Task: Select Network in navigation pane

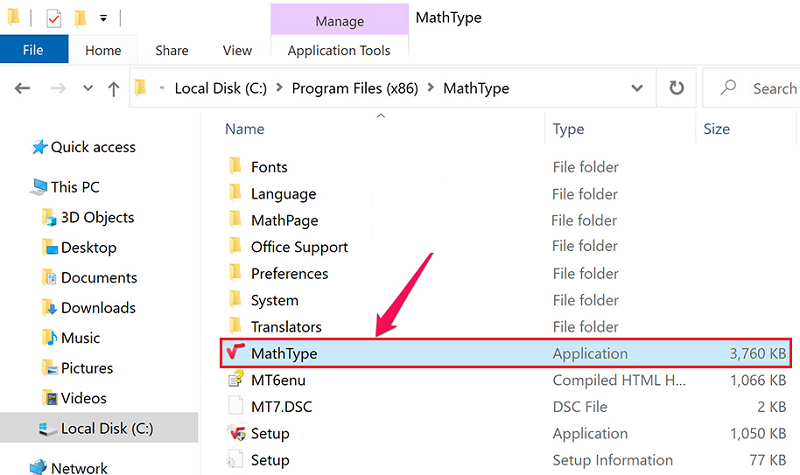Action: pyautogui.click(x=68, y=467)
